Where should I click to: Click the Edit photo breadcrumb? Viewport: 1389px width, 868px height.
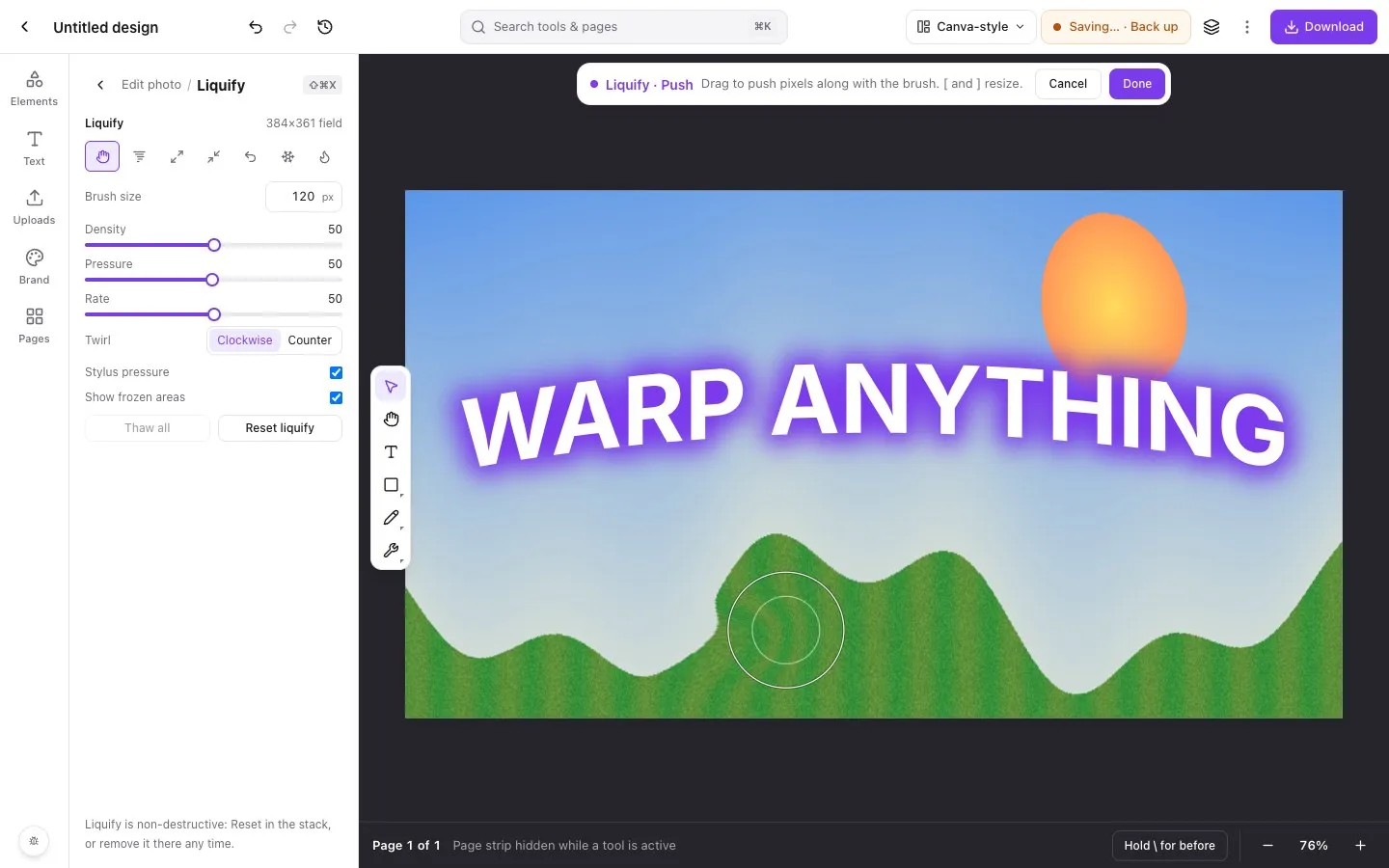point(151,85)
